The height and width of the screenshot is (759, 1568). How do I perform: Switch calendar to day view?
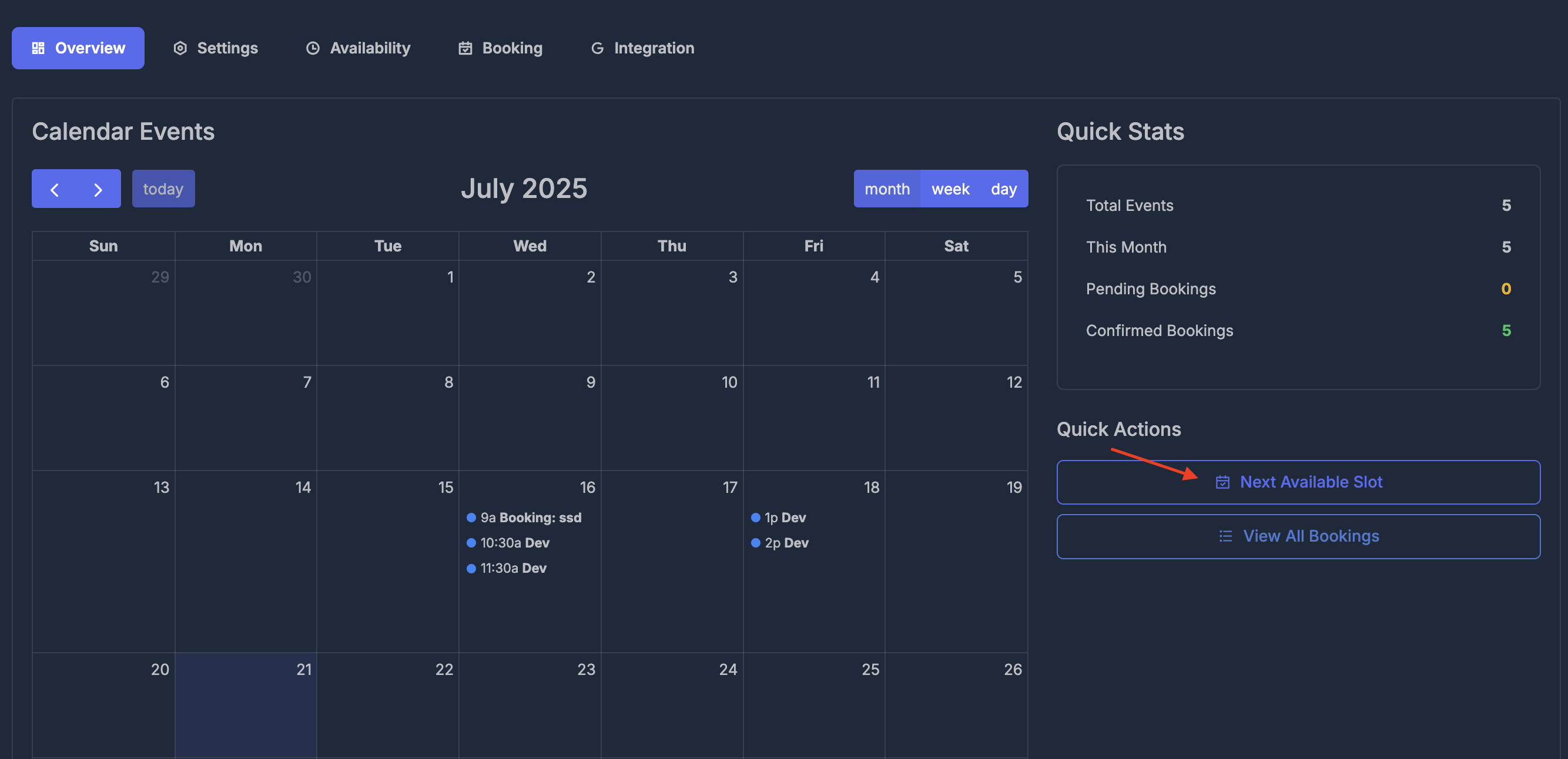pyautogui.click(x=1004, y=189)
